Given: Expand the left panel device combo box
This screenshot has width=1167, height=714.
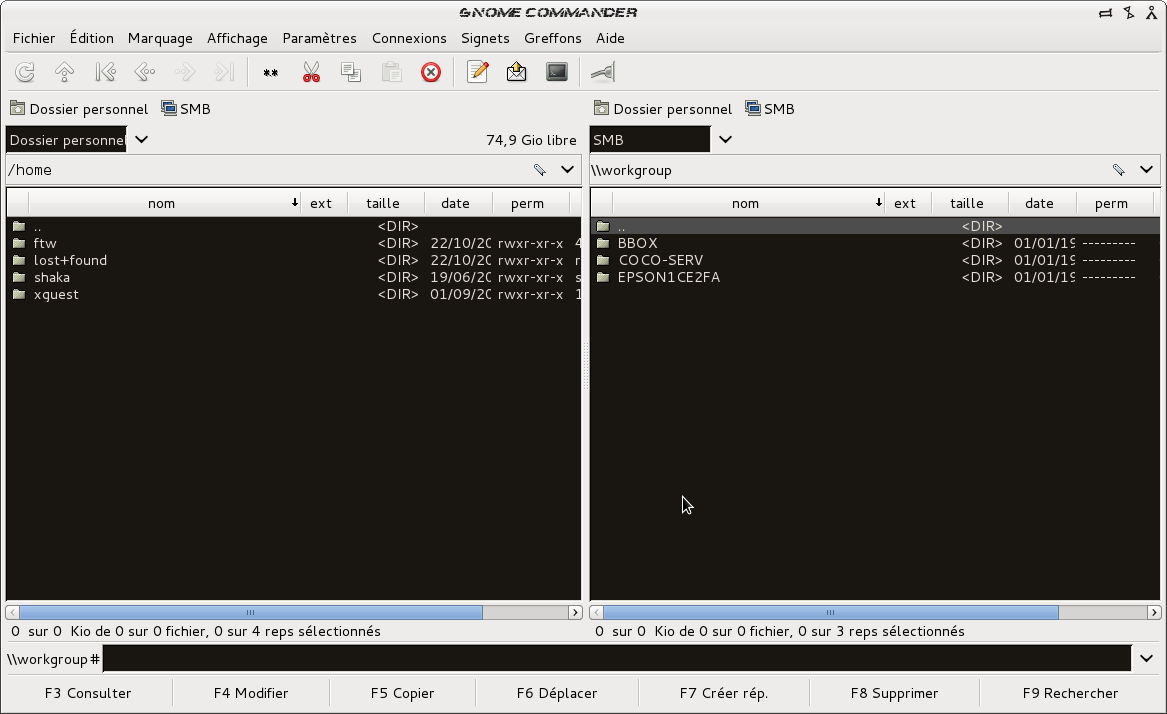Looking at the screenshot, I should point(141,139).
